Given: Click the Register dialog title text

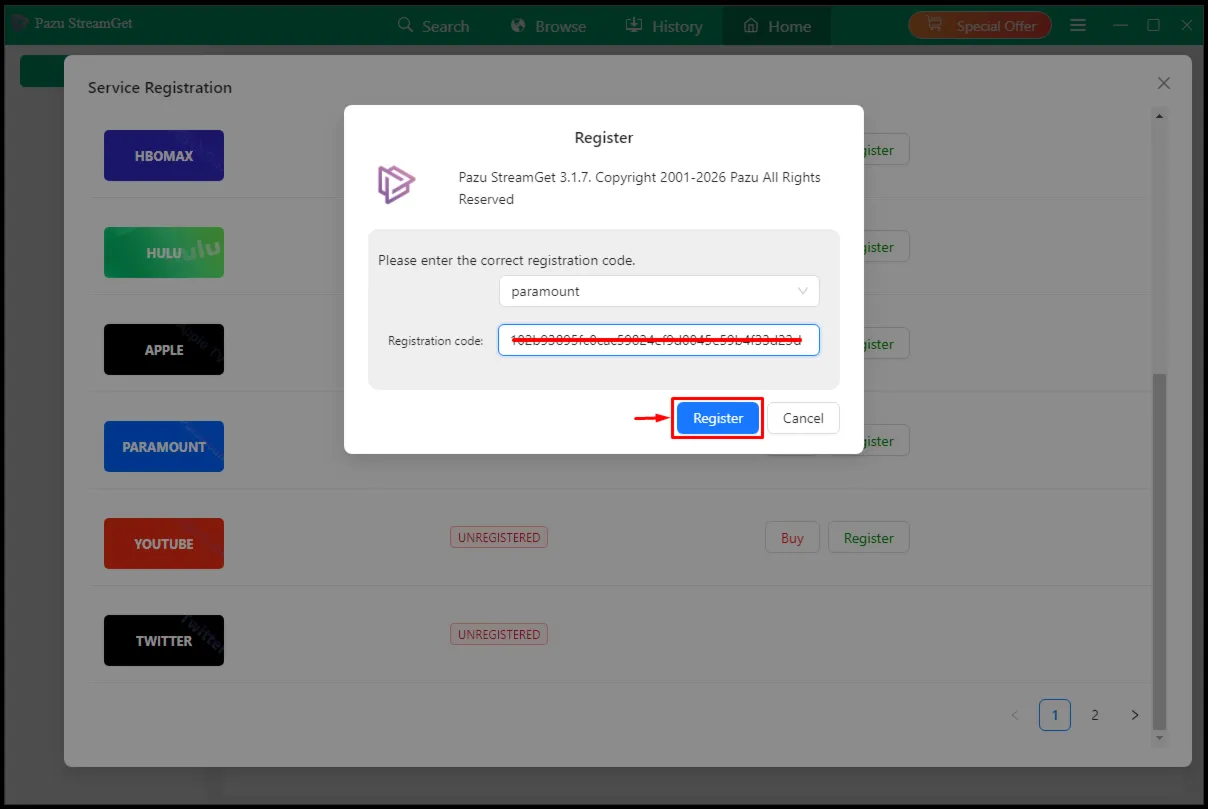Looking at the screenshot, I should pos(604,137).
